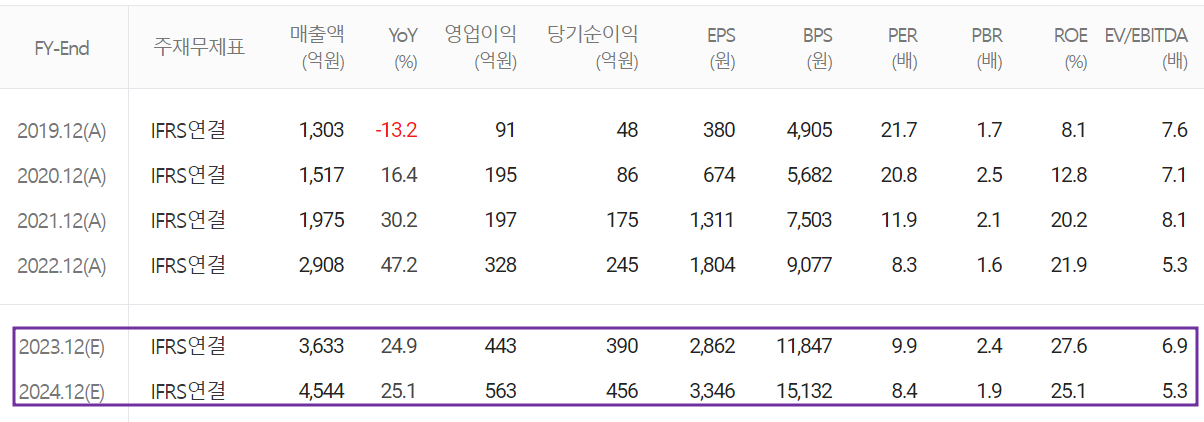Select the 11.9 PER value
Viewport: 1204px width, 422px height.
(x=901, y=221)
